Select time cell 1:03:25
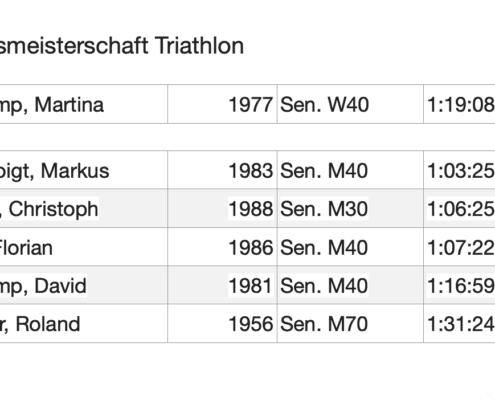This screenshot has width=495, height=400. [x=459, y=170]
